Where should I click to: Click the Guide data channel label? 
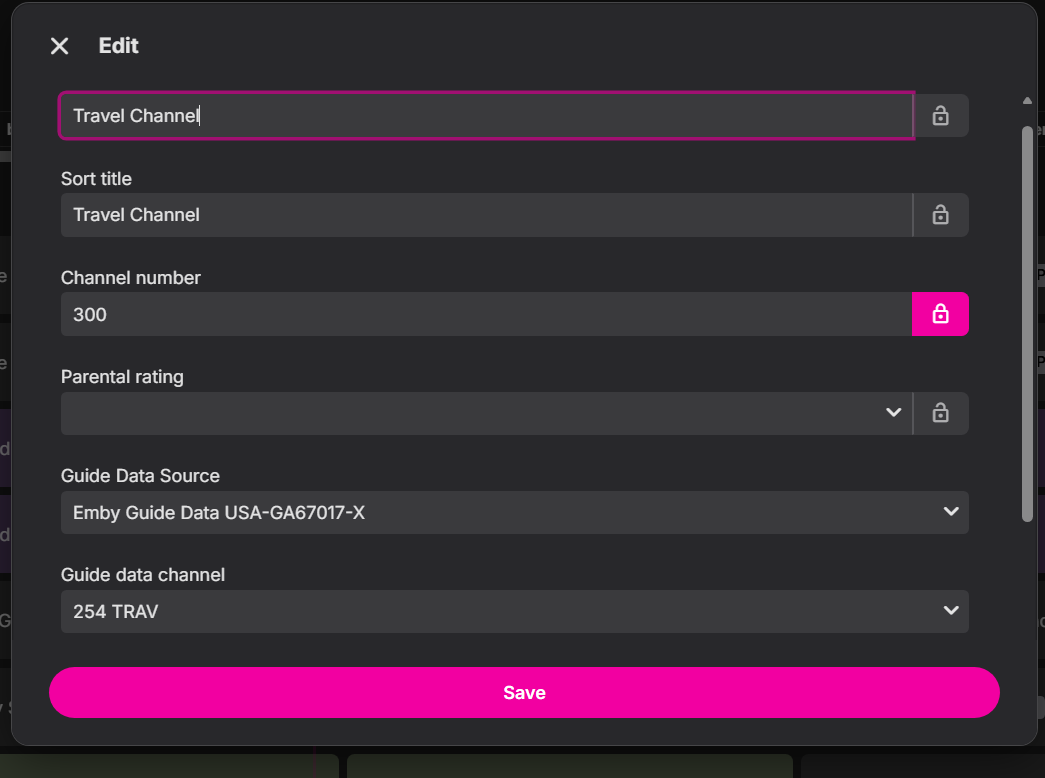pyautogui.click(x=143, y=575)
